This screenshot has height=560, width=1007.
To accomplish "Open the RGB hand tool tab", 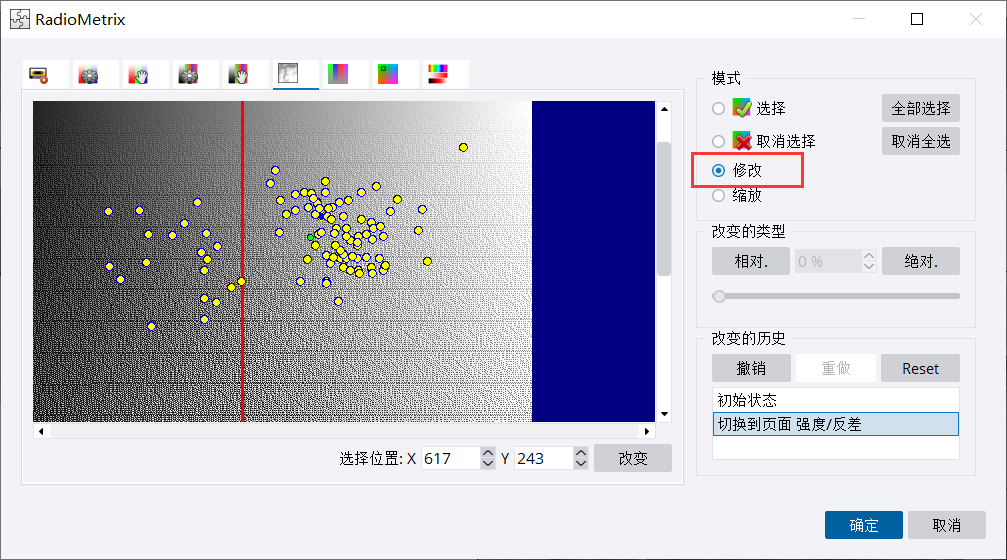I will pyautogui.click(x=138, y=74).
